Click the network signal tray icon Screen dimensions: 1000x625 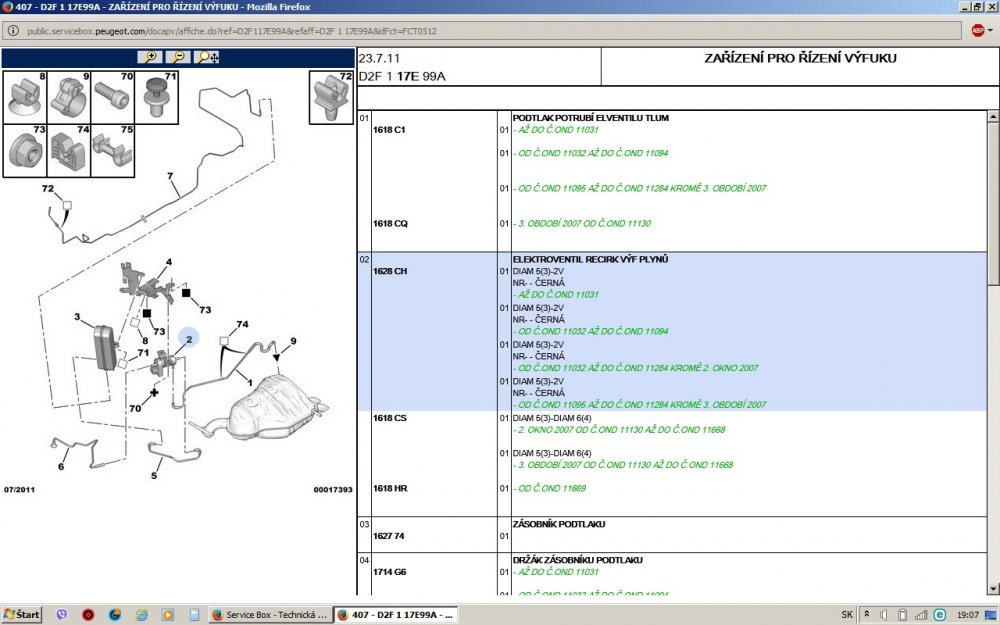[921, 615]
